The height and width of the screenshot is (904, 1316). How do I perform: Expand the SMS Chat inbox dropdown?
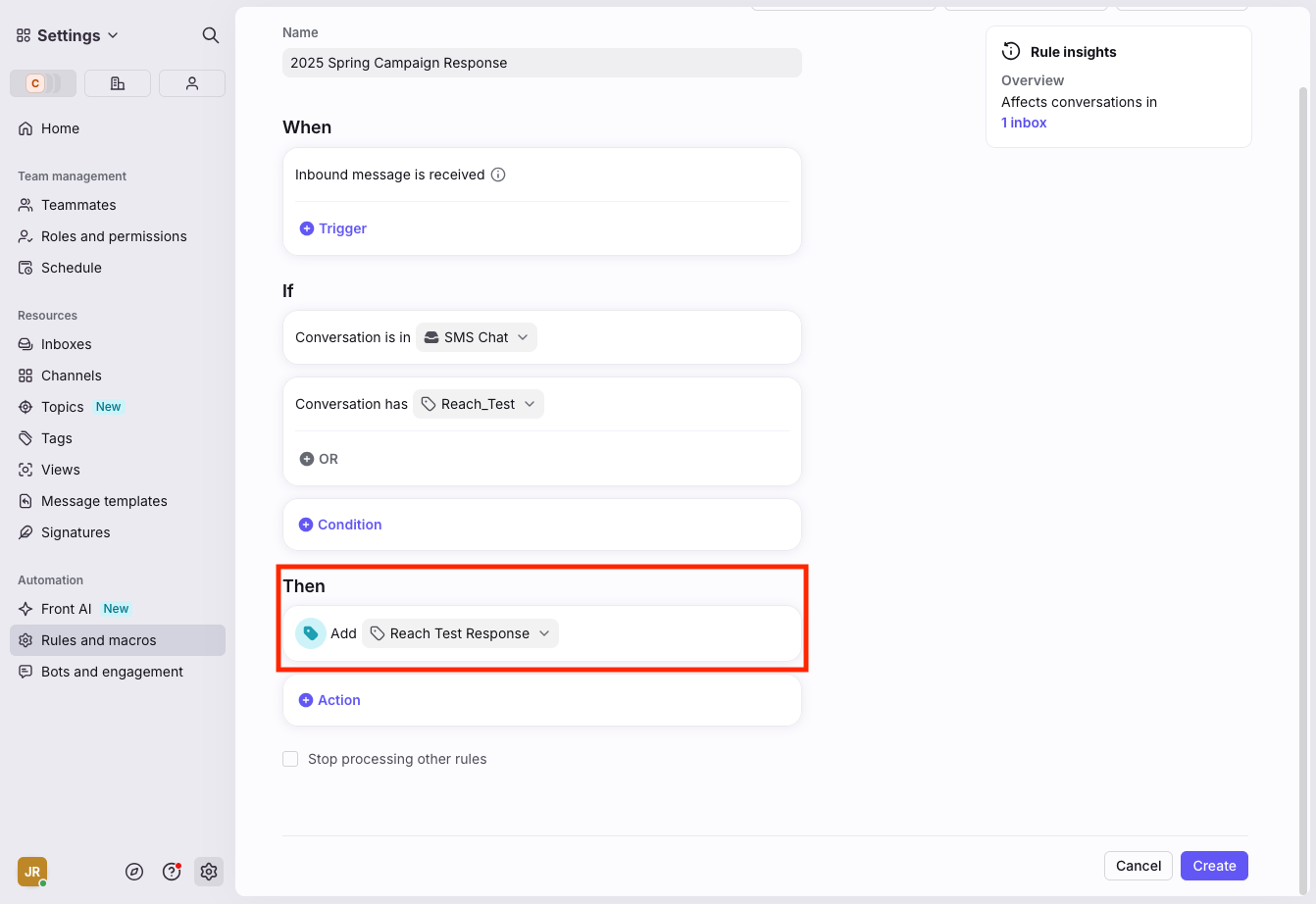pyautogui.click(x=477, y=337)
